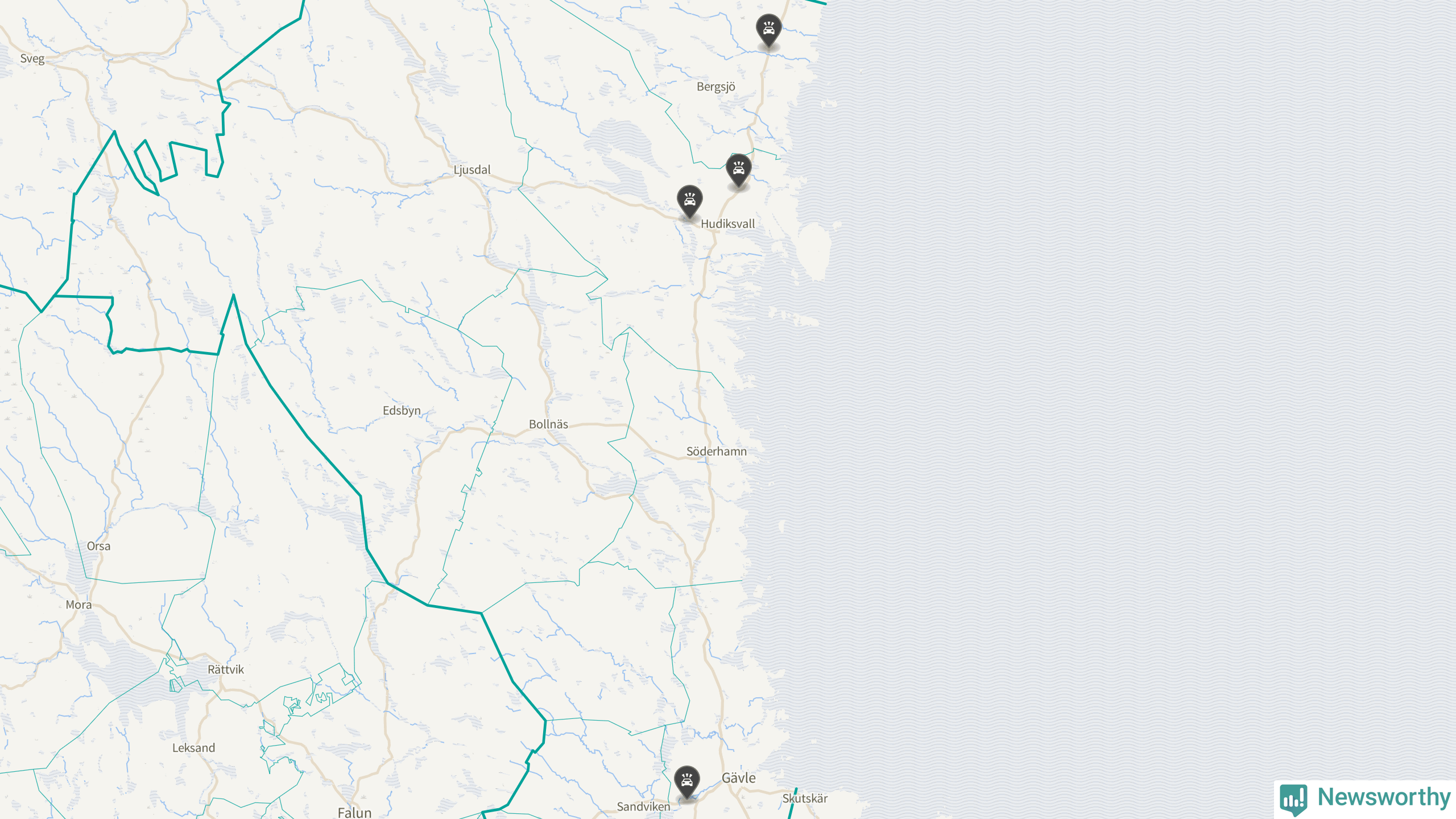Click the Gävle city label
Screen dimensions: 1456x819
[739, 778]
